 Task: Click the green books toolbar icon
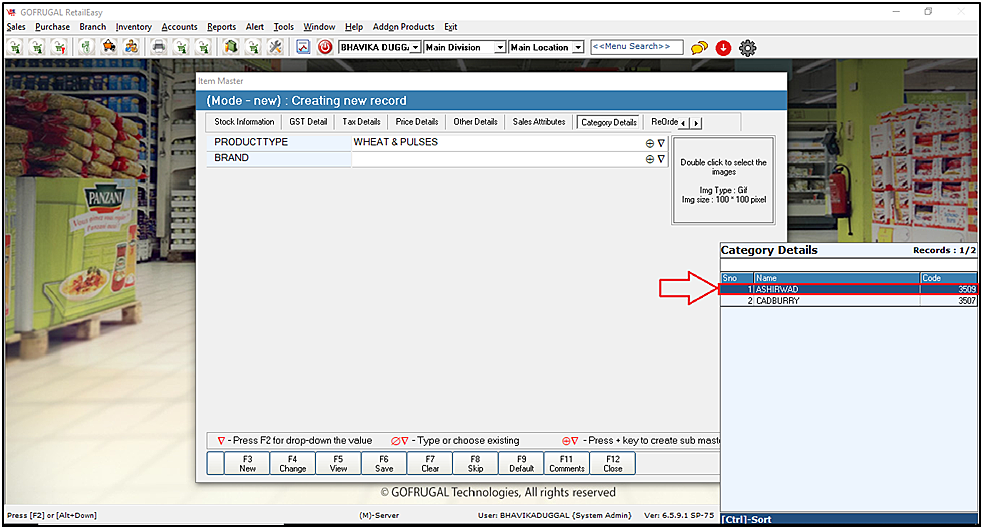coord(231,48)
